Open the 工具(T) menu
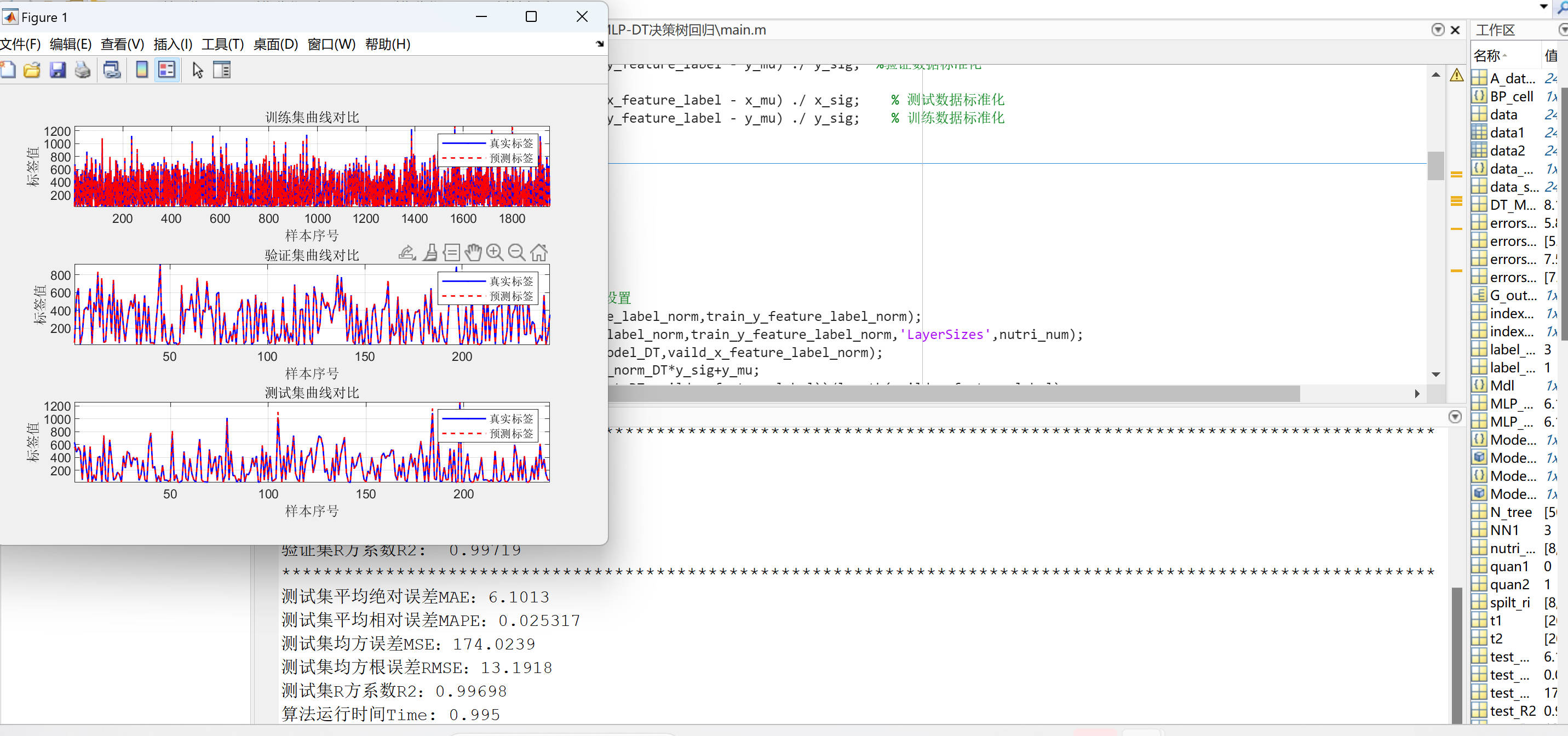Screen dimensions: 1568x736 point(222,44)
